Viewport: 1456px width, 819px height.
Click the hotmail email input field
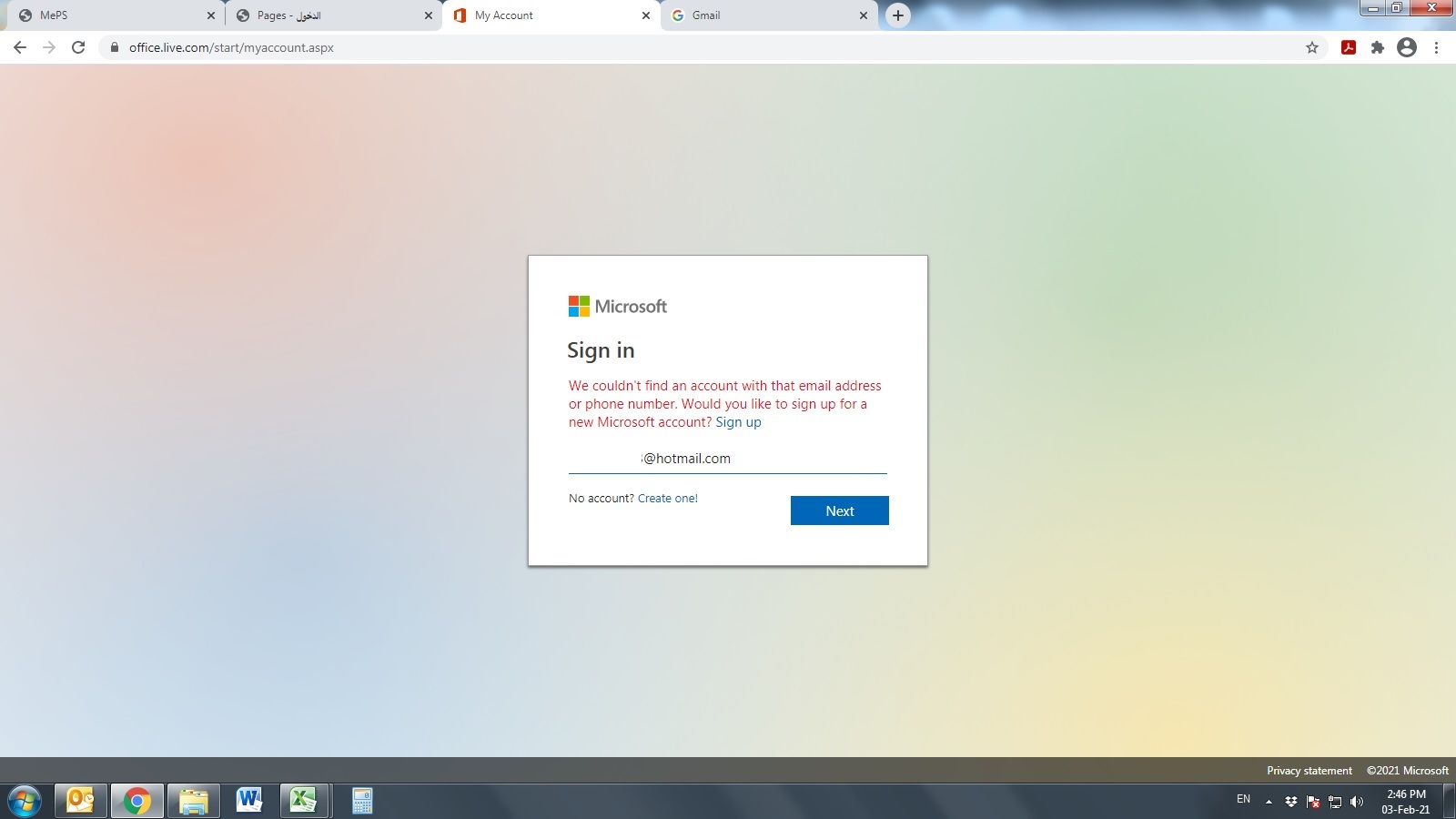(727, 459)
